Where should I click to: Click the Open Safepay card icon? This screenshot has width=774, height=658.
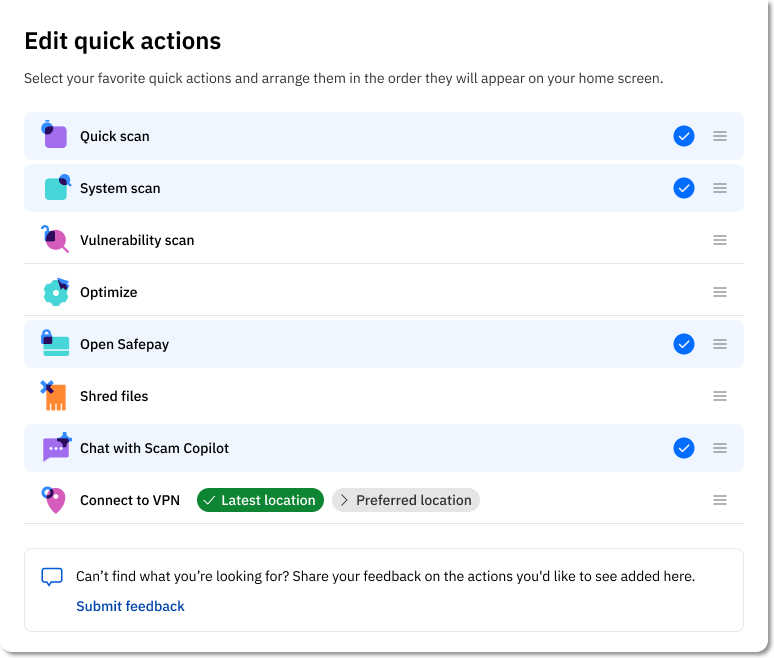point(55,343)
